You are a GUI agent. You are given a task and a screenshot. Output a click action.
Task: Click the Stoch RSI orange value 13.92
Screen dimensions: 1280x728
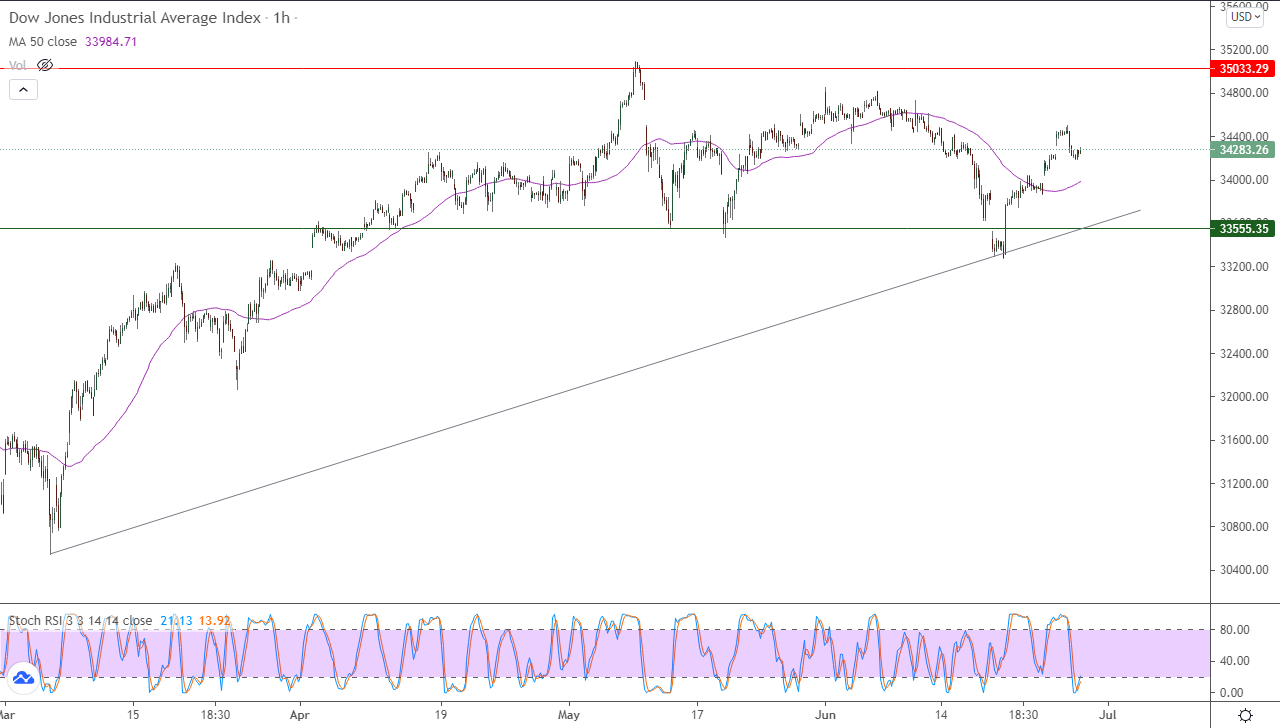(x=214, y=621)
